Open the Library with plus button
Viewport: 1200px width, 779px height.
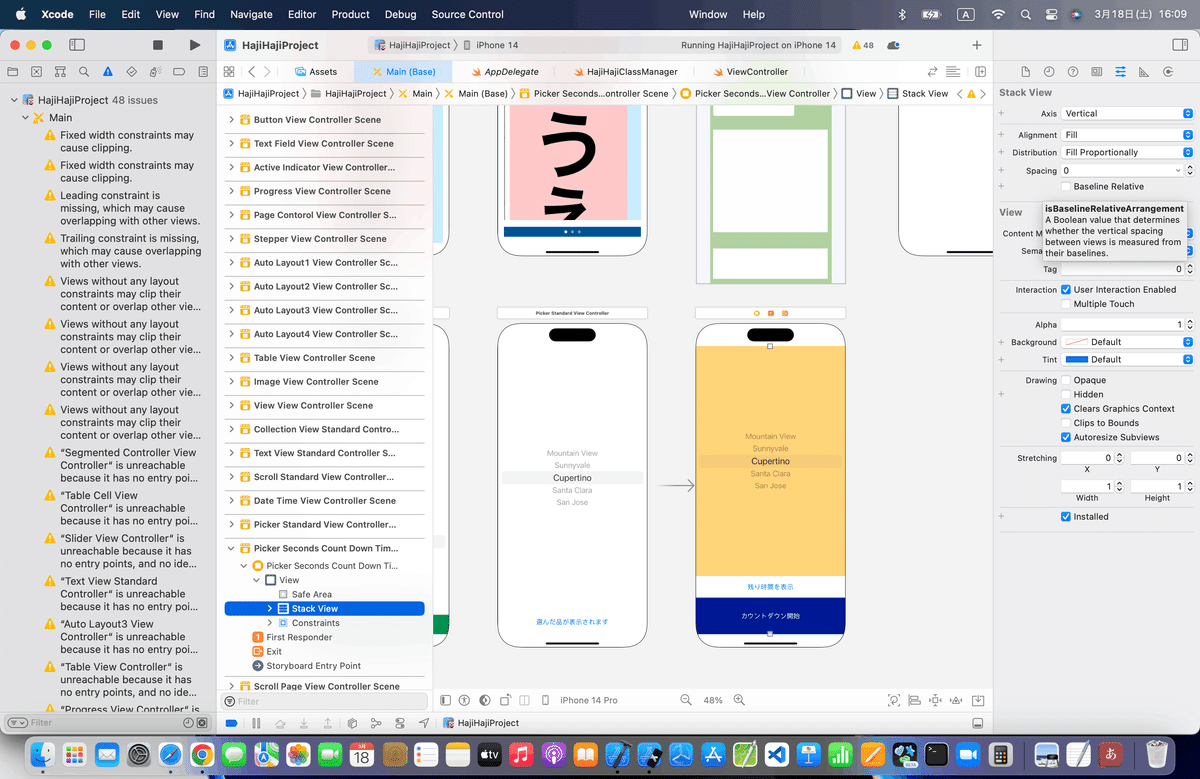977,45
